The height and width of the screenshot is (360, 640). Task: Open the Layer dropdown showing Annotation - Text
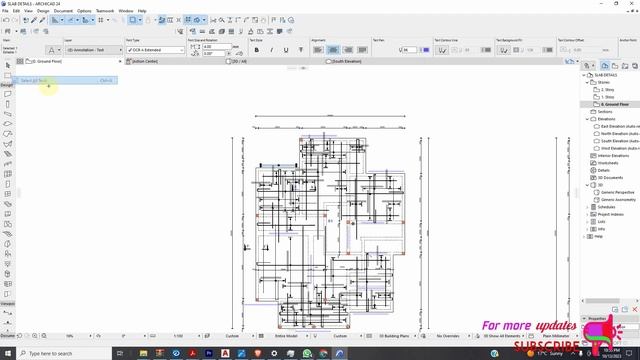point(93,50)
